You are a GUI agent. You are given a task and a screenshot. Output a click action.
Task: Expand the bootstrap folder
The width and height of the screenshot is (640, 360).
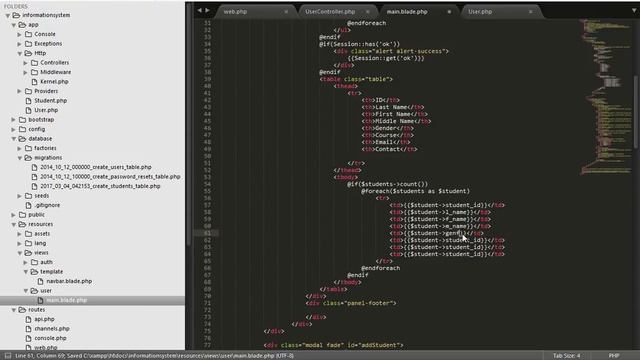point(13,120)
